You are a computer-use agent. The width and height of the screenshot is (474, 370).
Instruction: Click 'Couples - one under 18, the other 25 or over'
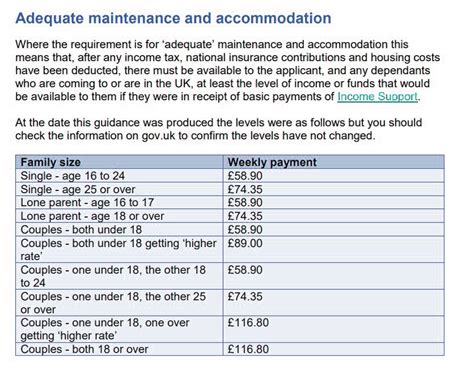(119, 303)
